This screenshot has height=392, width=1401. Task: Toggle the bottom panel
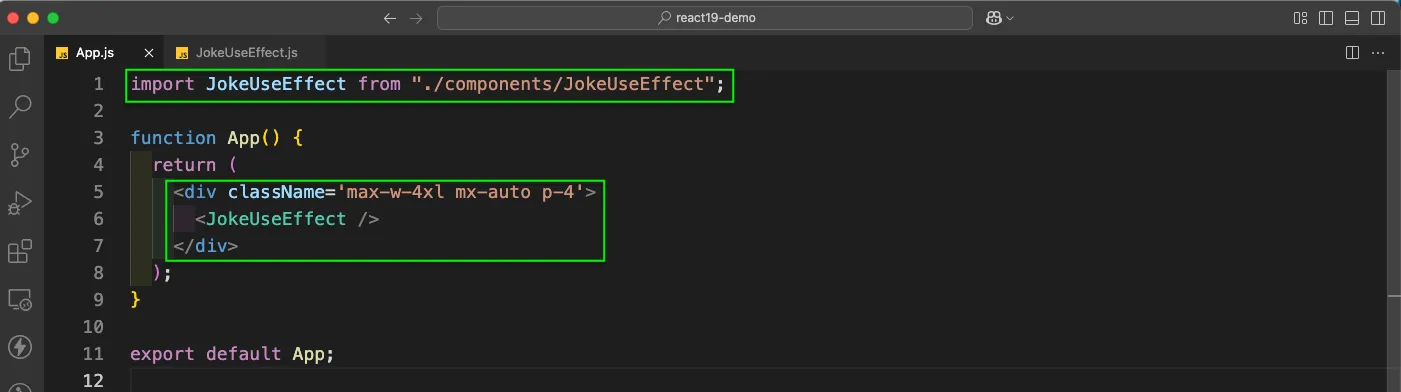click(x=1353, y=18)
